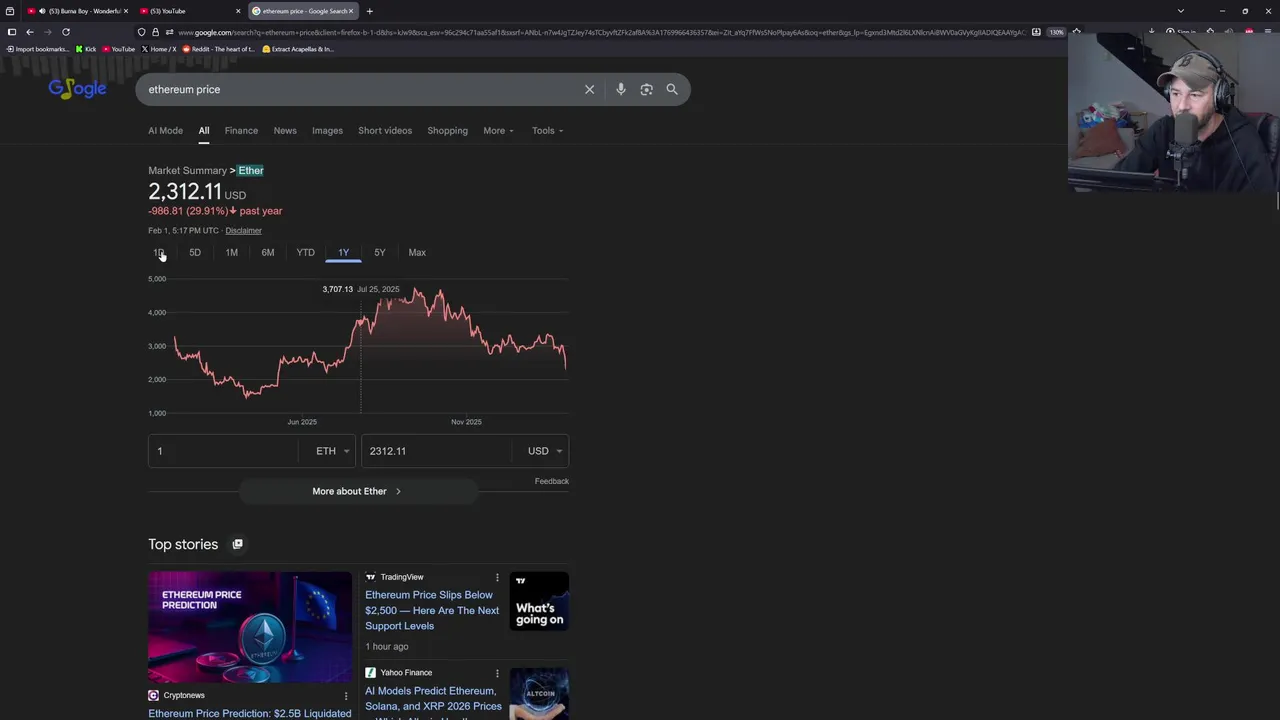
Task: Click the Ethereum Price Prediction thumbnail
Action: coord(250,627)
